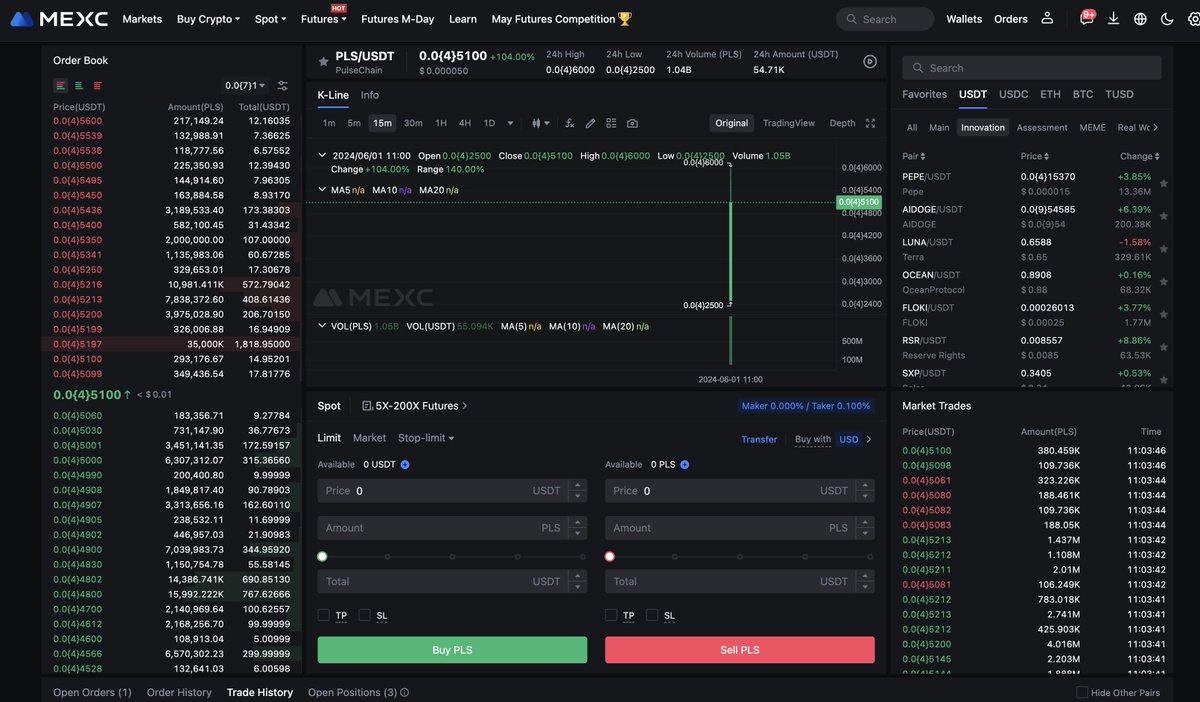Screen dimensions: 1200x702
Task: Check Hide Other Pairs box
Action: pos(1082,692)
